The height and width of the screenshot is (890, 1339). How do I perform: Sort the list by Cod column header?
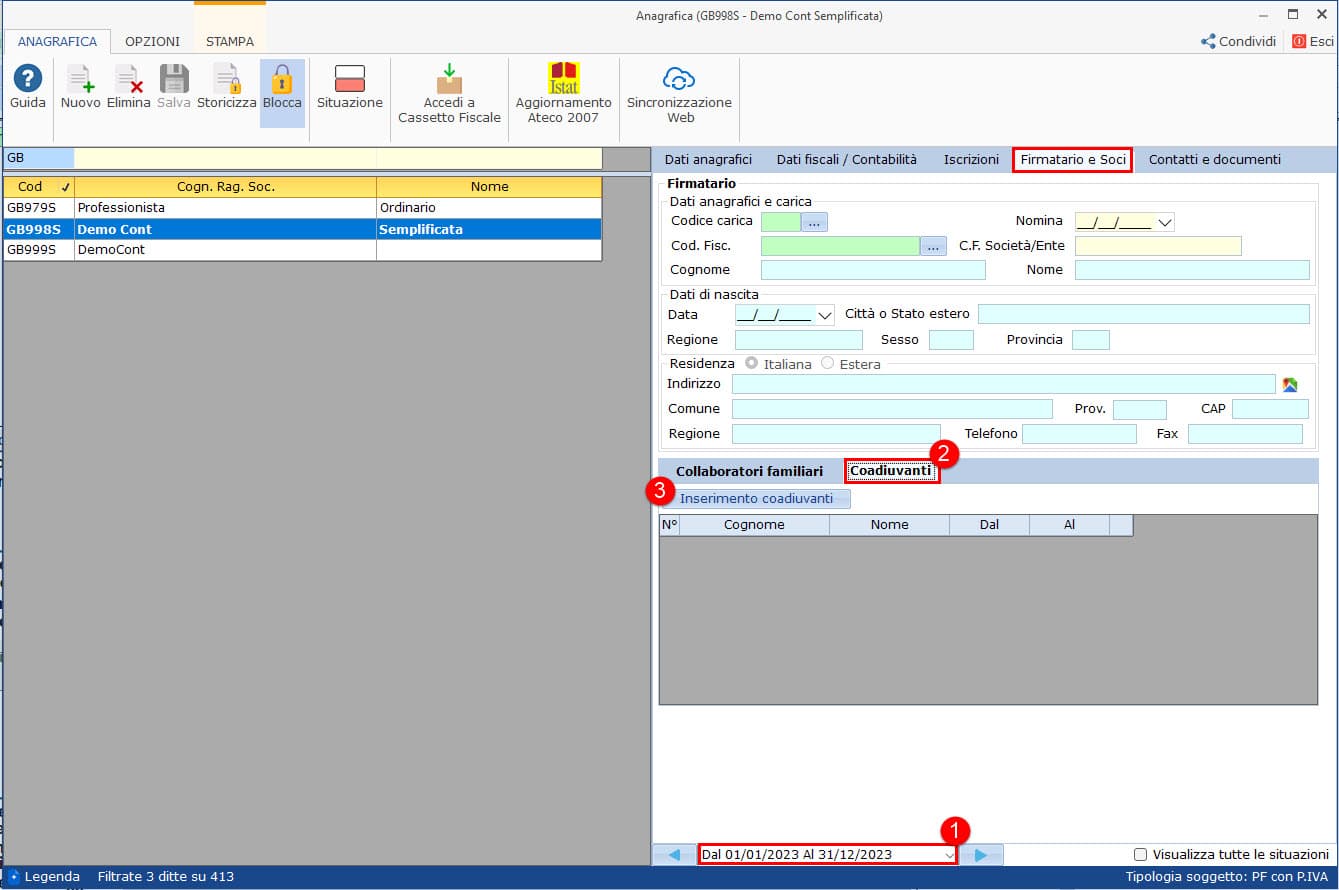click(39, 187)
